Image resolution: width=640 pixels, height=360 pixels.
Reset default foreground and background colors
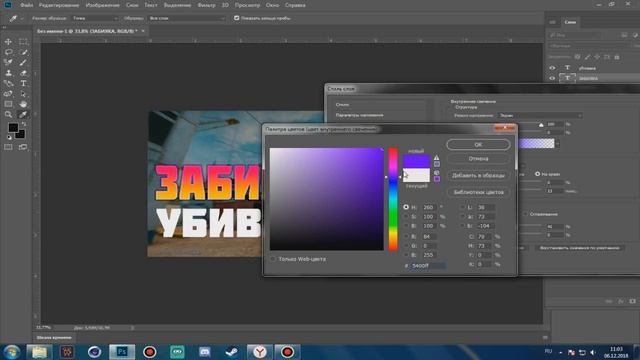pos(9,138)
